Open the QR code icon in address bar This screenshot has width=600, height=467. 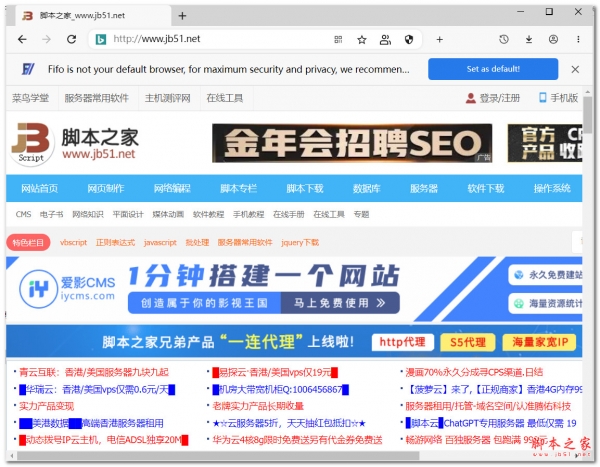[x=338, y=39]
